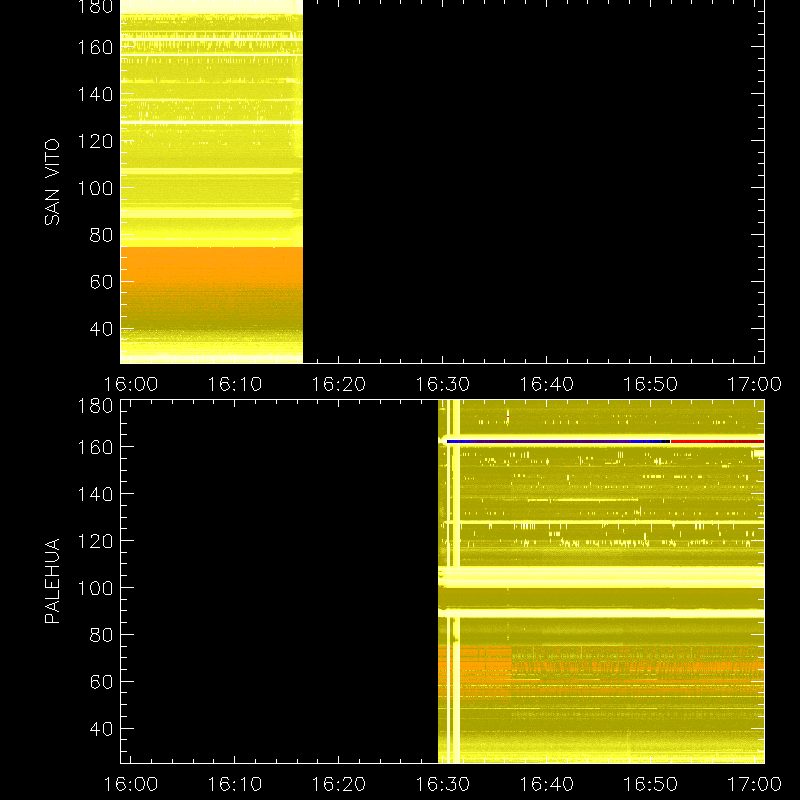Select the 80 label on SAN VITO axis
The height and width of the screenshot is (800, 800).
(101, 235)
